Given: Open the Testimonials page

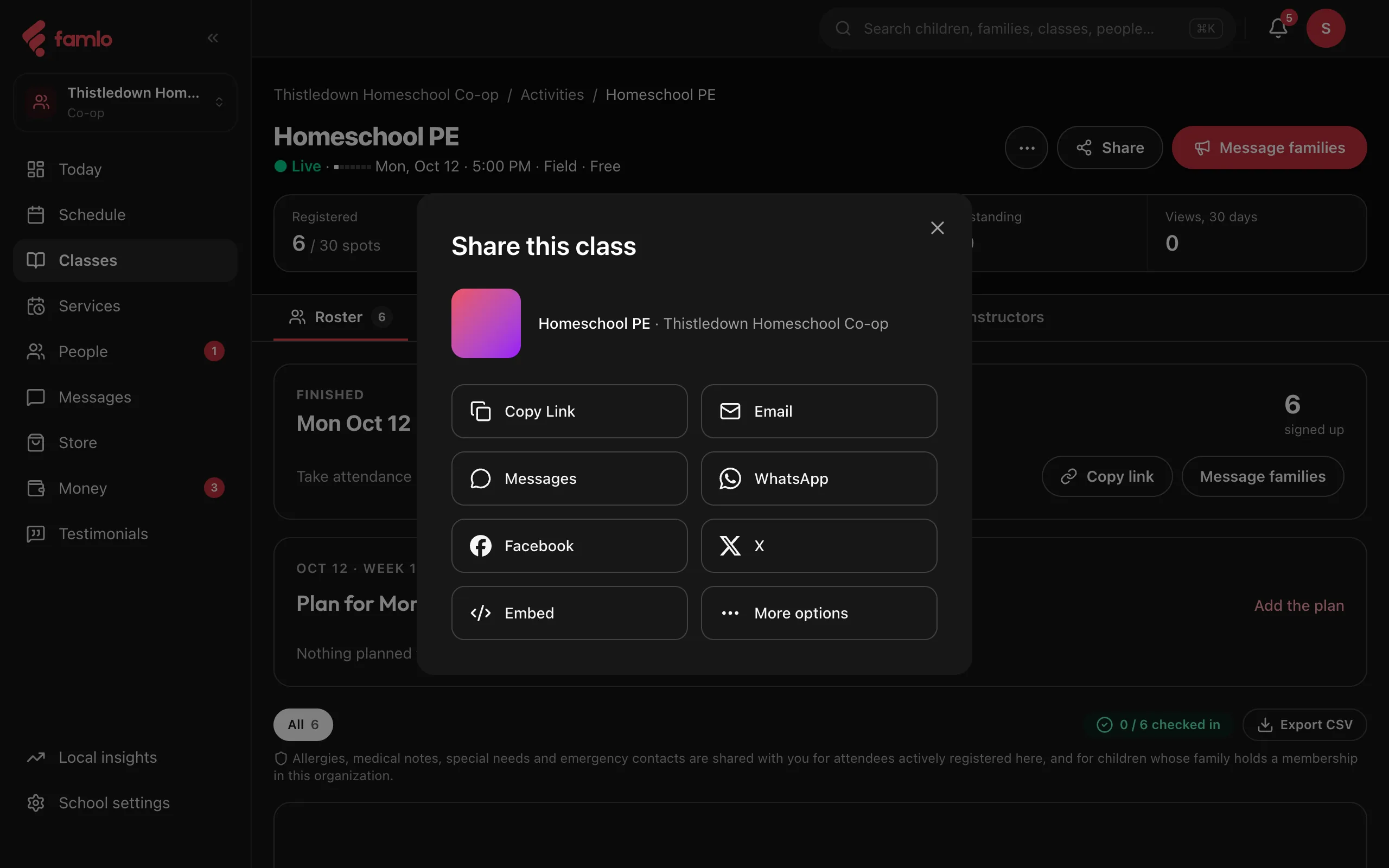Looking at the screenshot, I should click(125, 533).
